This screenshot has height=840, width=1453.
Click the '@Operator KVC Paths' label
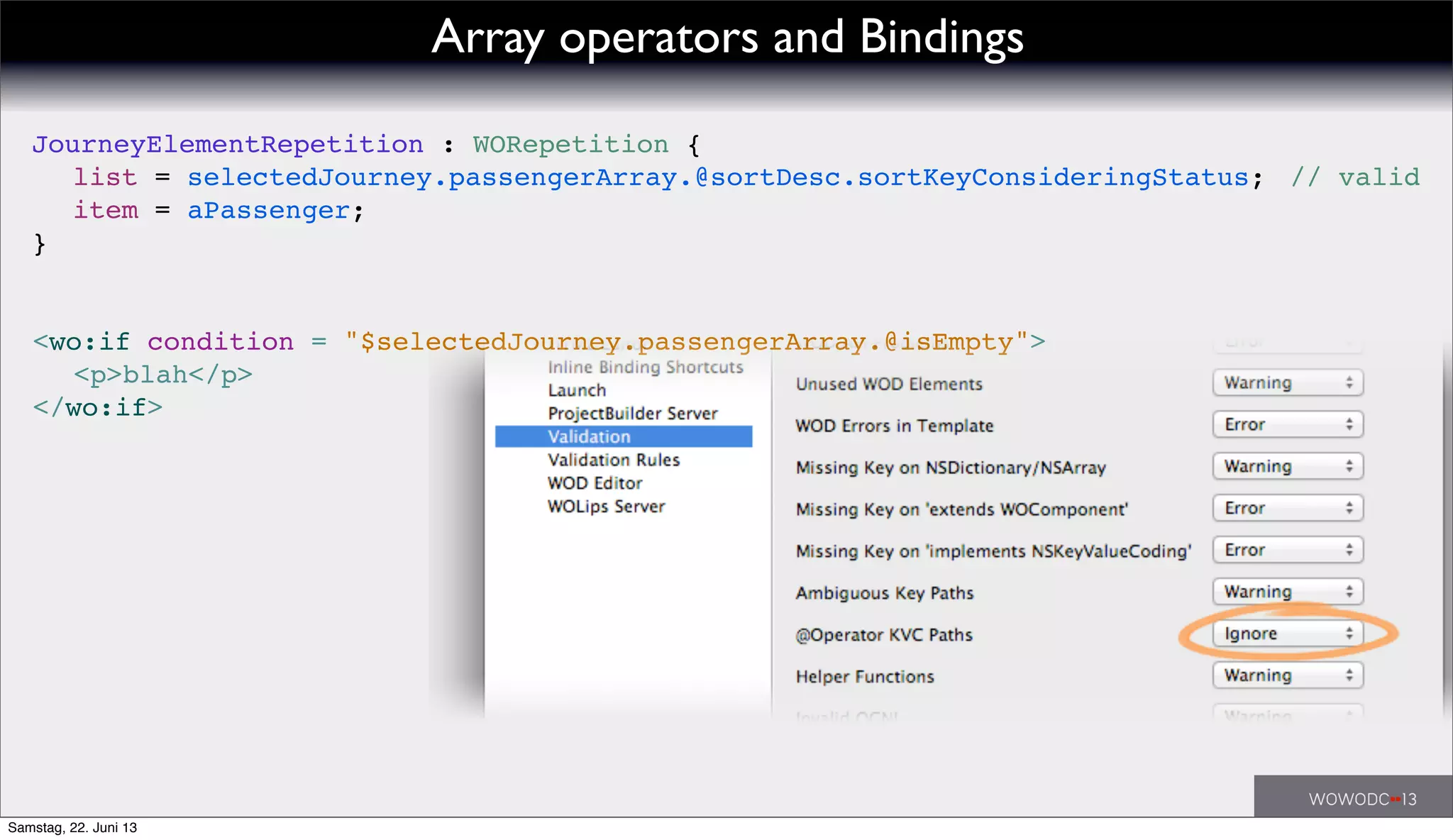(x=884, y=635)
